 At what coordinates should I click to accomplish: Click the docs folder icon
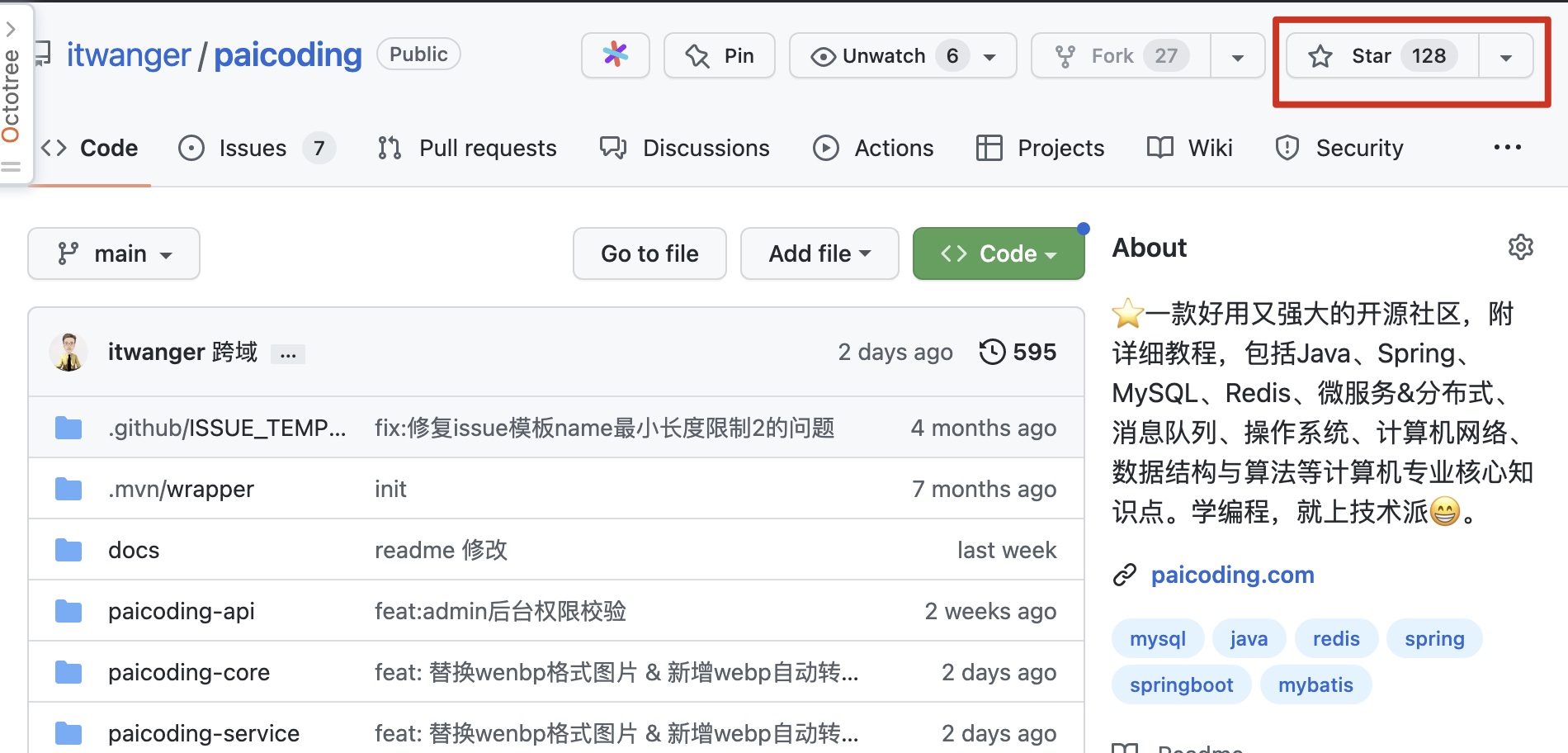click(68, 550)
